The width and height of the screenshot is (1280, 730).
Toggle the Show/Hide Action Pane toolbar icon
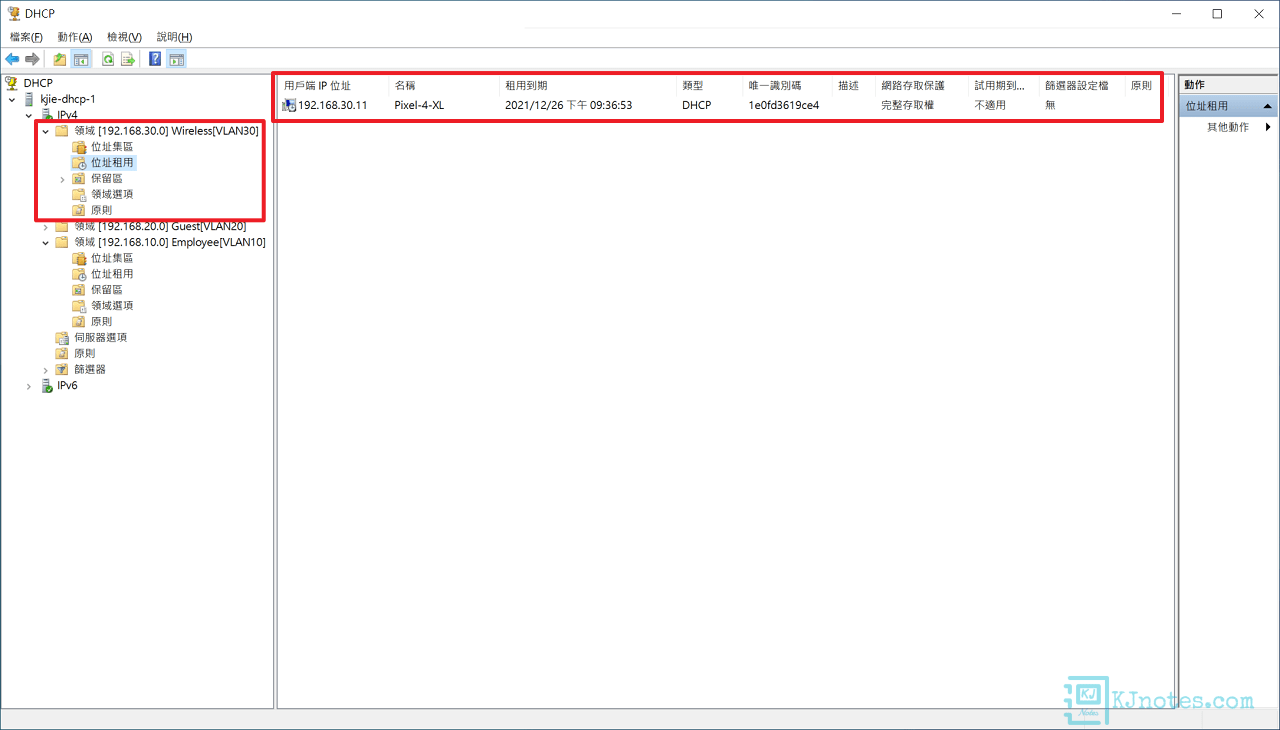click(176, 59)
